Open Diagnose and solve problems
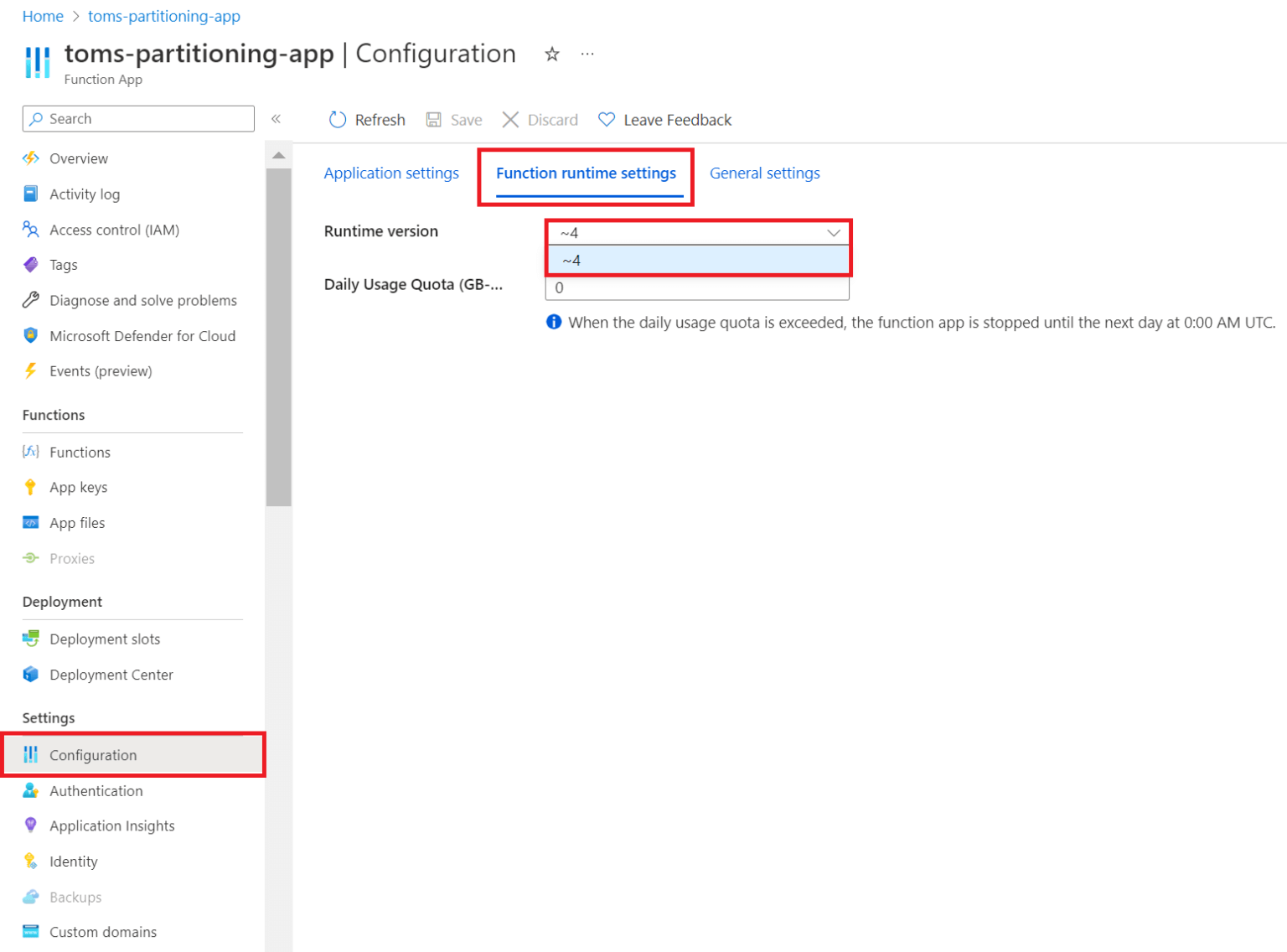 coord(142,300)
